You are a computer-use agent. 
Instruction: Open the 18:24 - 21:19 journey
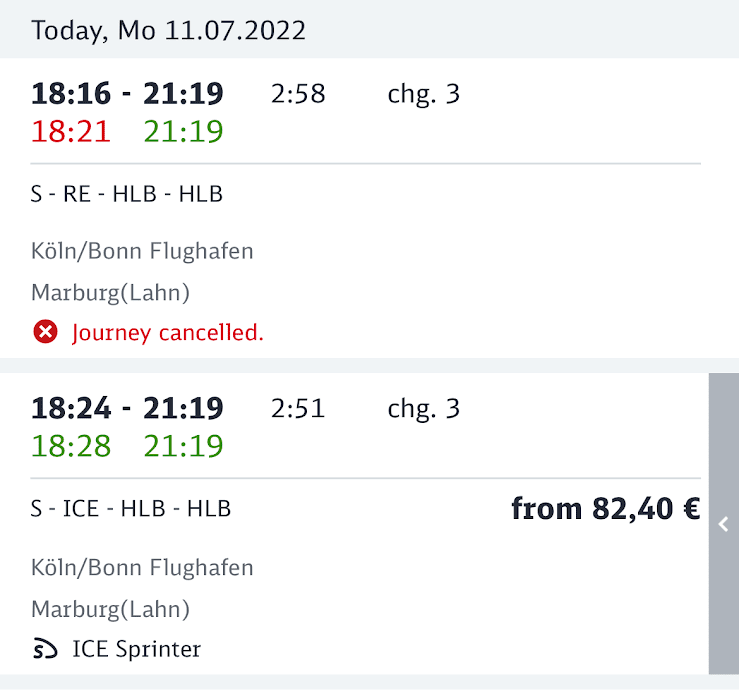click(127, 408)
